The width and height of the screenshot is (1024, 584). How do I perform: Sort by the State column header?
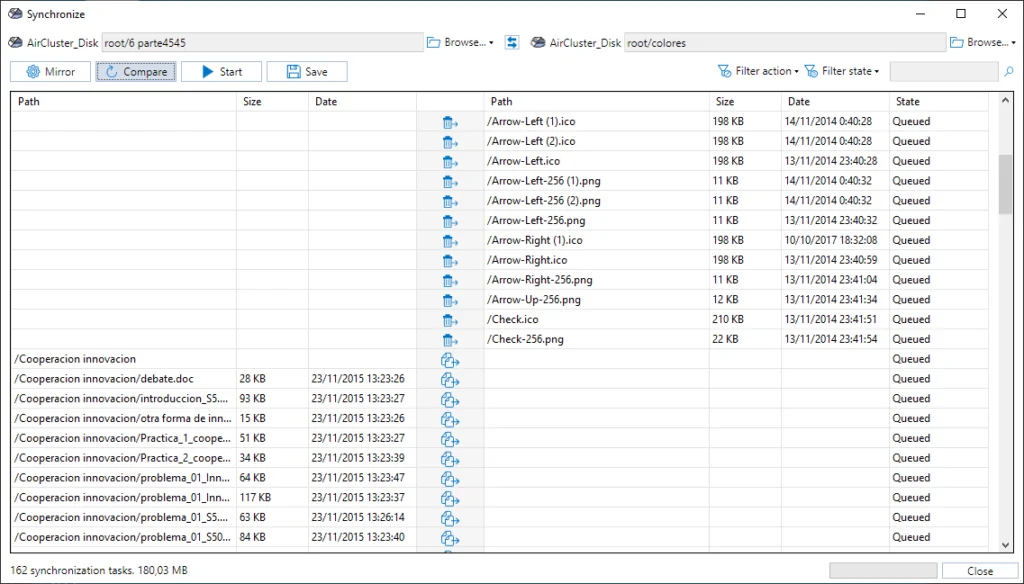coord(938,101)
